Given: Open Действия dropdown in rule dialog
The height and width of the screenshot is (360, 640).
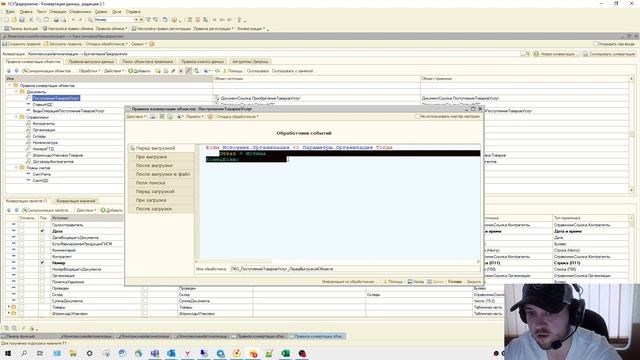Looking at the screenshot, I should (x=136, y=117).
